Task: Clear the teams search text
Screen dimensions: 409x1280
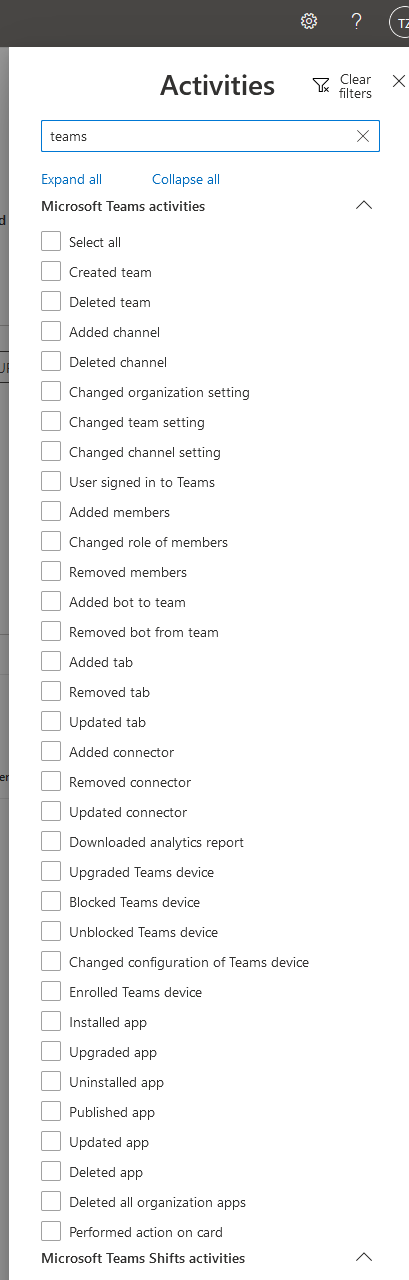Action: pyautogui.click(x=363, y=136)
